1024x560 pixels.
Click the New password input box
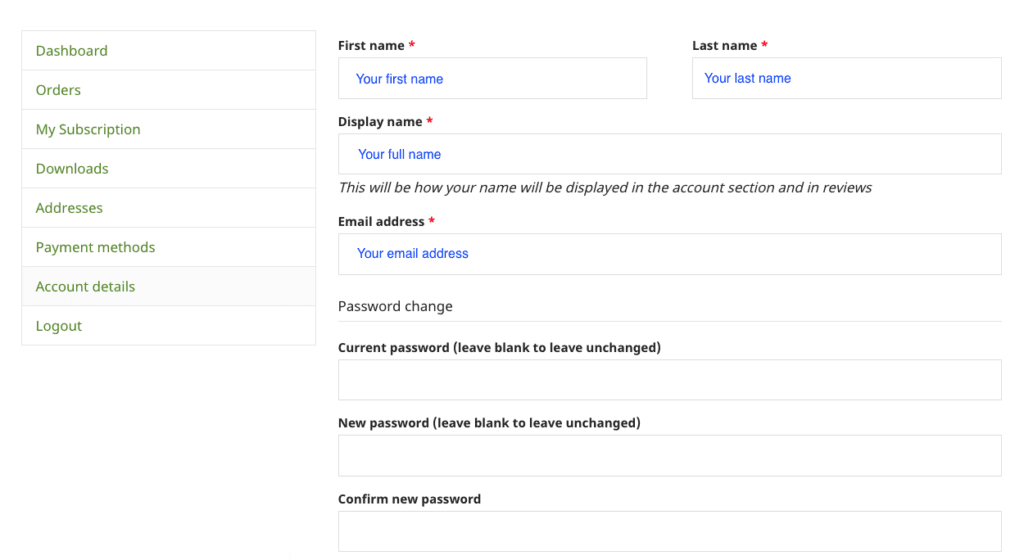pos(669,455)
